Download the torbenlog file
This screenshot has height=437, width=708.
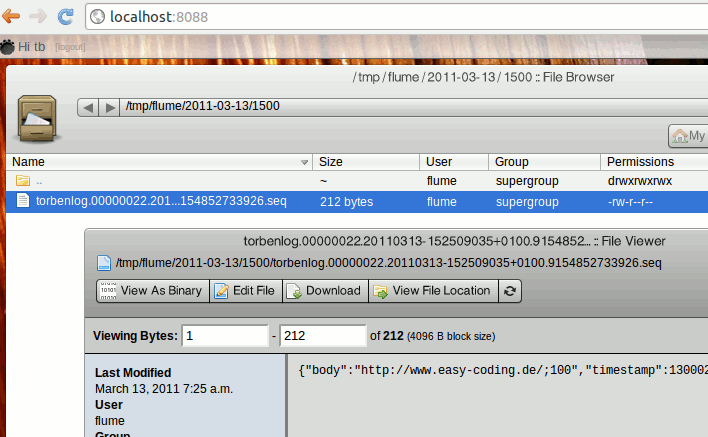click(324, 291)
